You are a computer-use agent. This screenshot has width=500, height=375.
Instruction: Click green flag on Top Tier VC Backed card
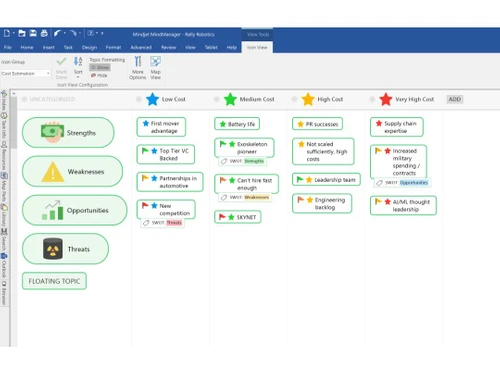point(145,151)
